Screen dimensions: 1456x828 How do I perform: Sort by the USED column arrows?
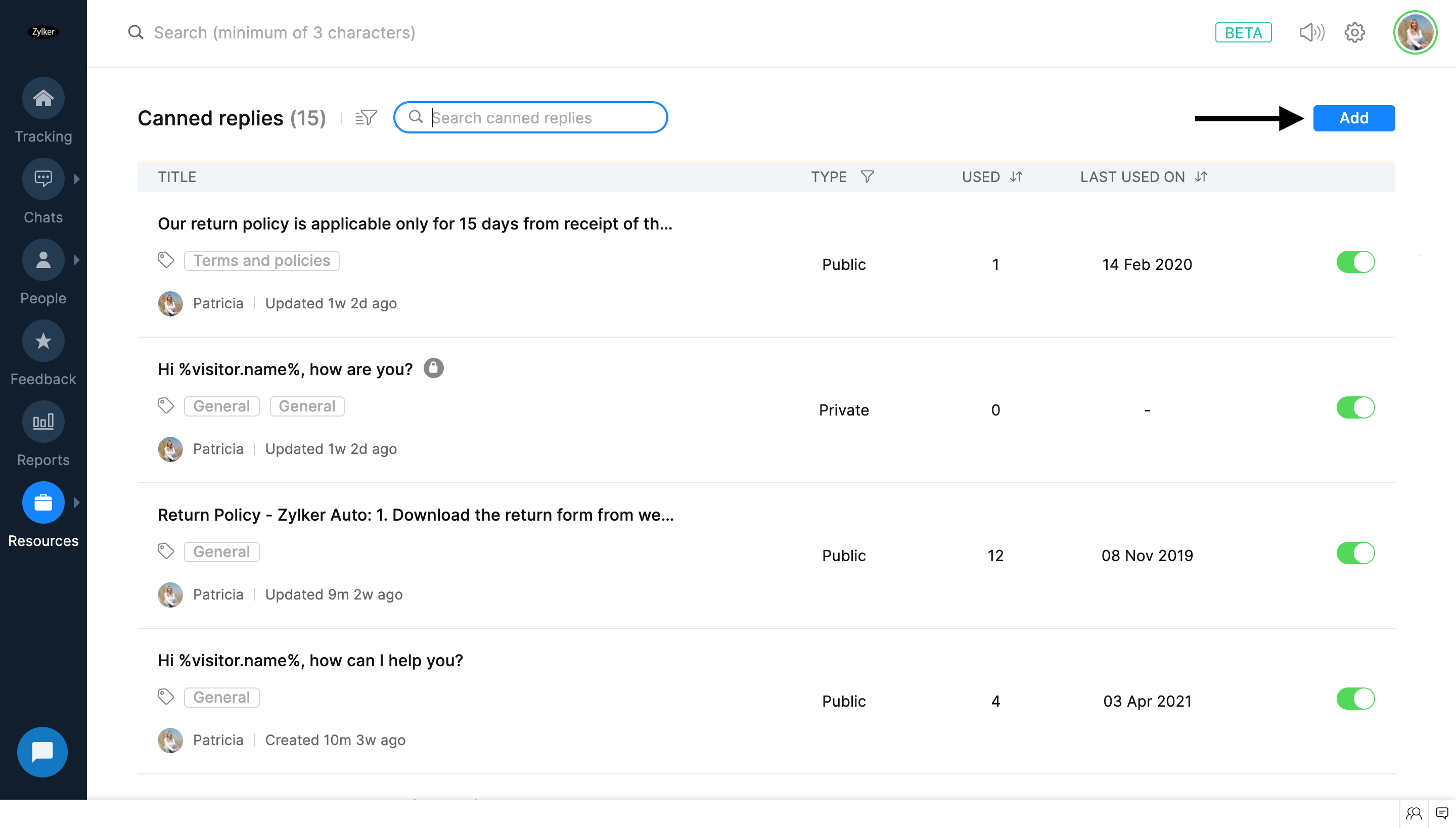[x=1016, y=177]
